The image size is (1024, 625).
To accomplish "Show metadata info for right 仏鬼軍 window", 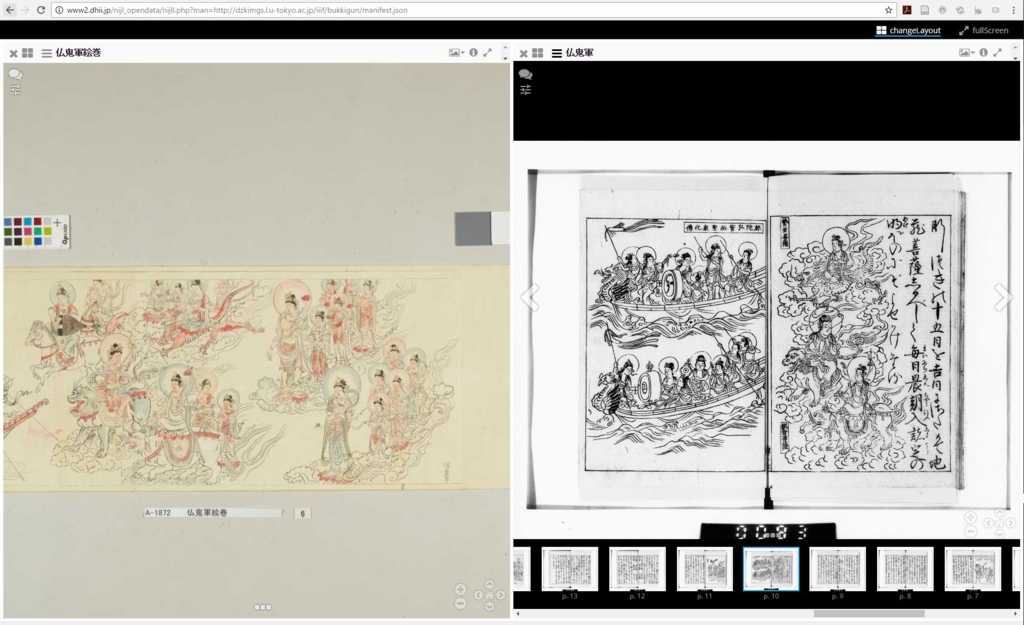I will point(984,52).
